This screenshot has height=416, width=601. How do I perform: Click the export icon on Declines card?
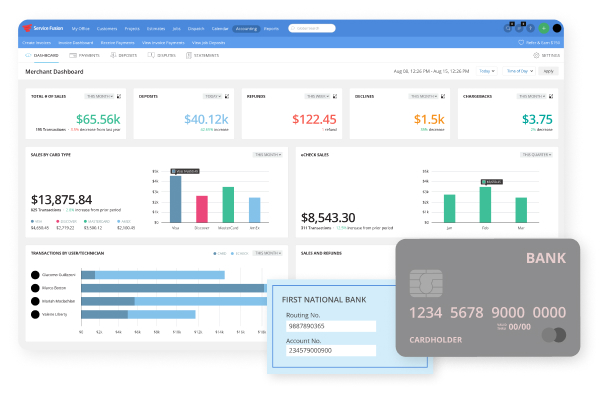pos(445,96)
